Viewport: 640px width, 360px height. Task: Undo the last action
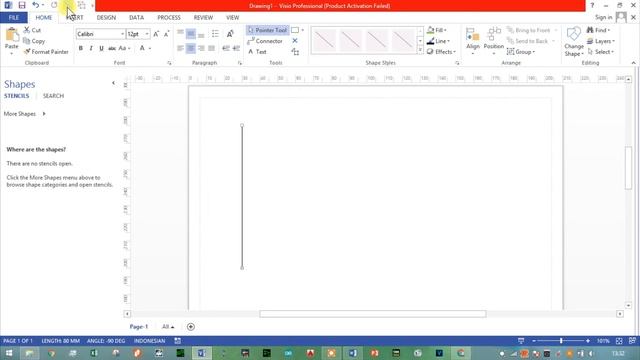point(36,5)
